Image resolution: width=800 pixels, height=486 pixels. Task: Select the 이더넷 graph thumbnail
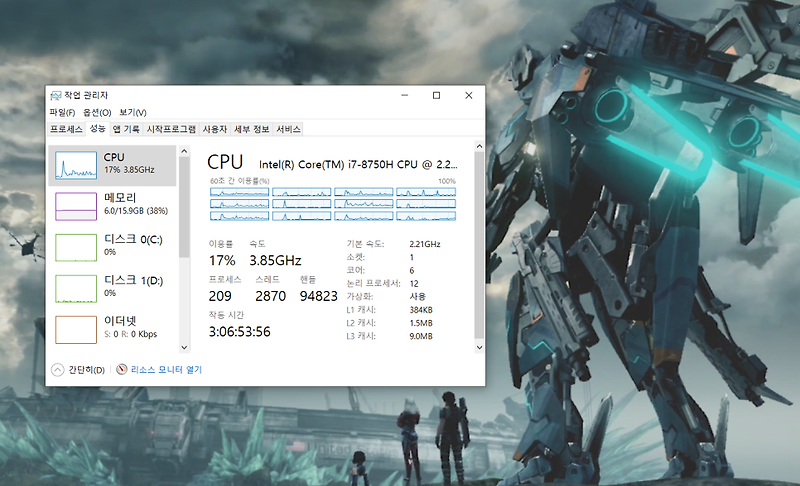[x=76, y=329]
